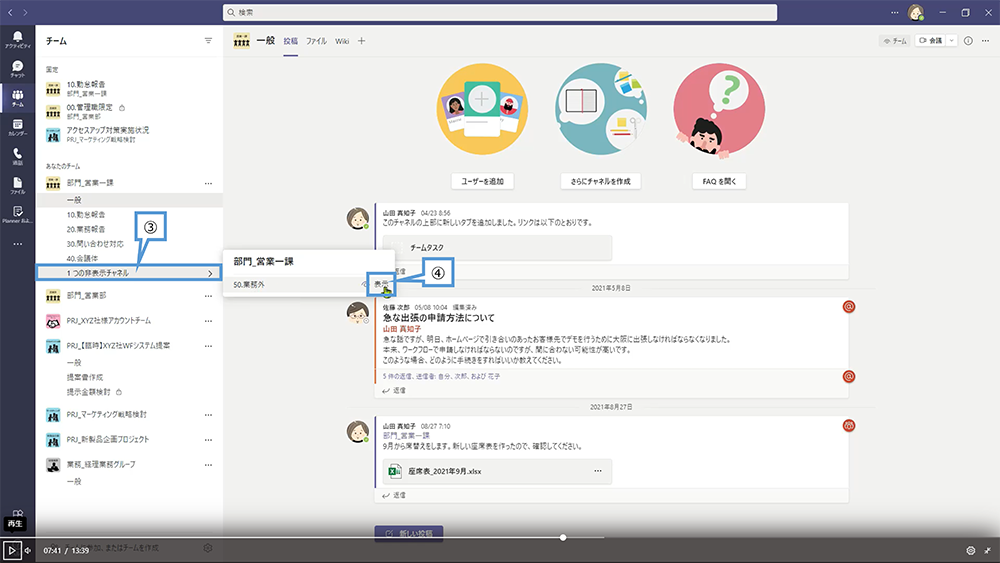Open the Calendar app
This screenshot has height=563, width=1000.
pyautogui.click(x=17, y=127)
